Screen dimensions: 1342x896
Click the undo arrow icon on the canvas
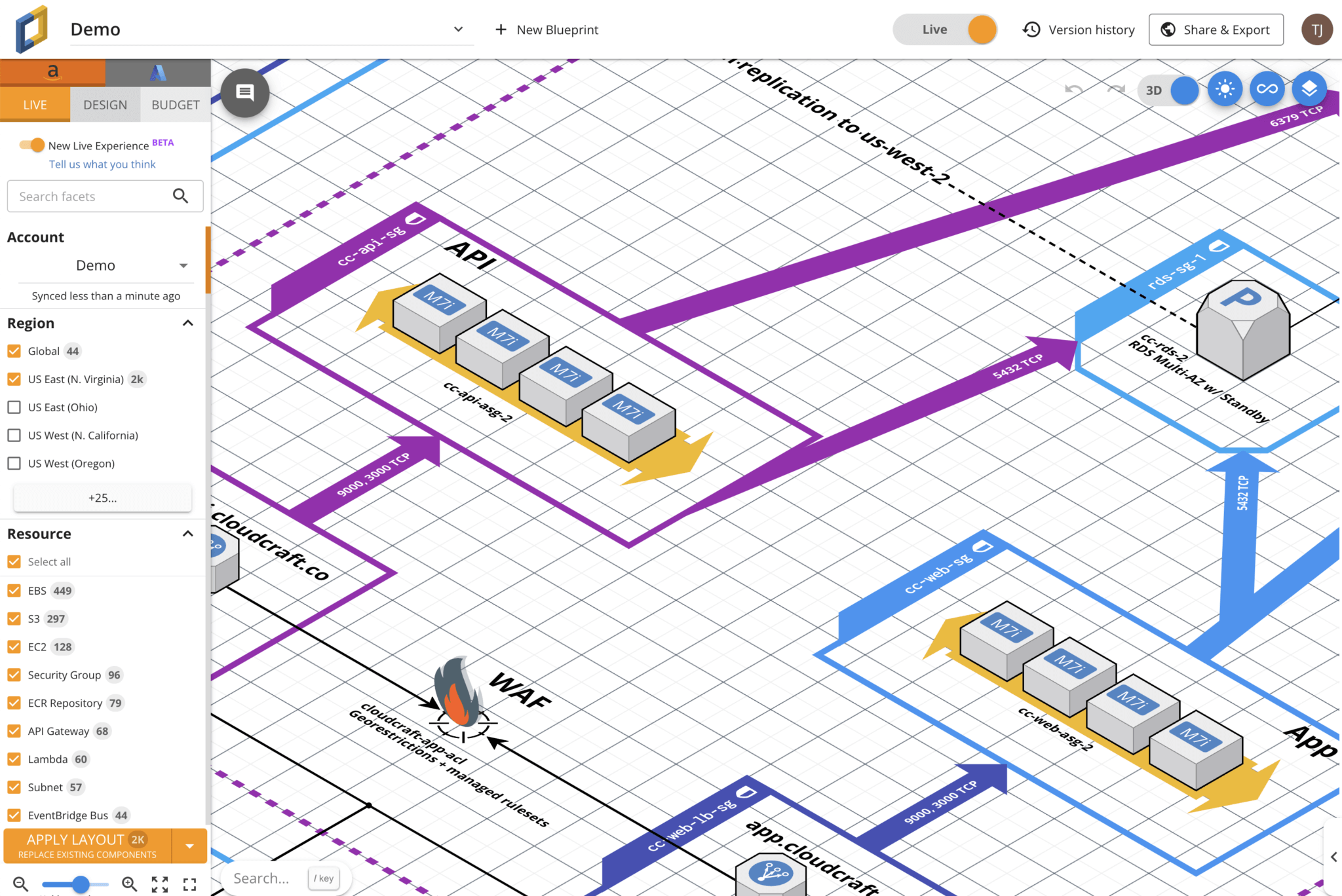[x=1073, y=90]
